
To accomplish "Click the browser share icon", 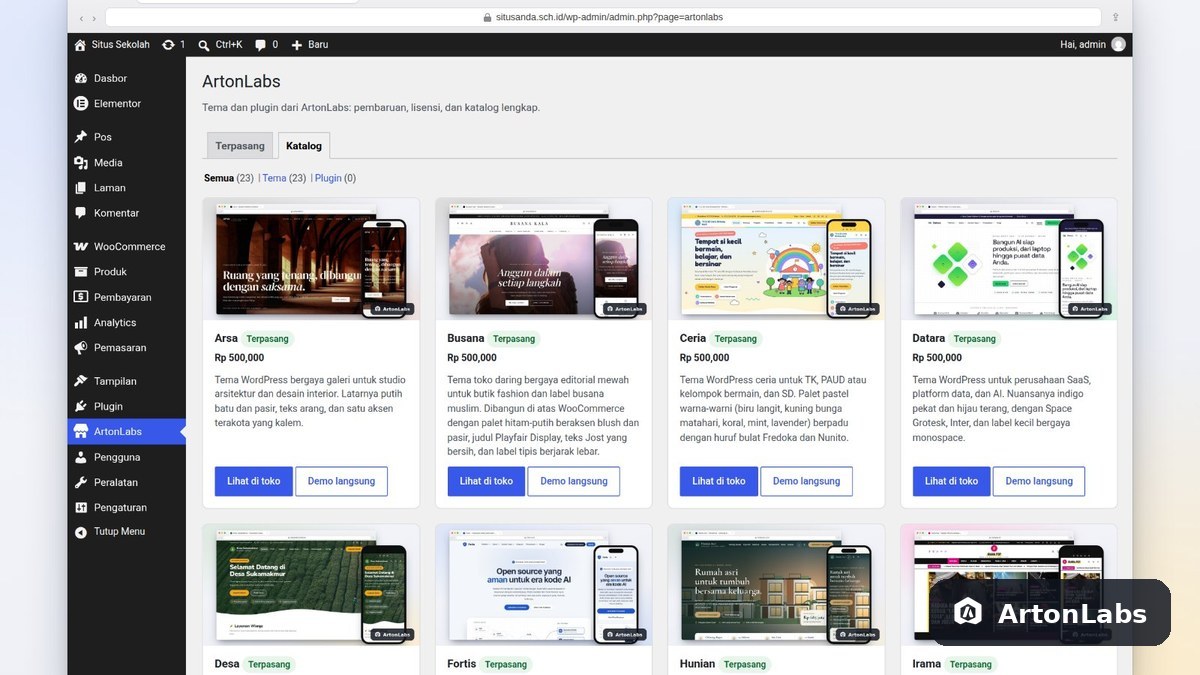I will coord(1115,17).
